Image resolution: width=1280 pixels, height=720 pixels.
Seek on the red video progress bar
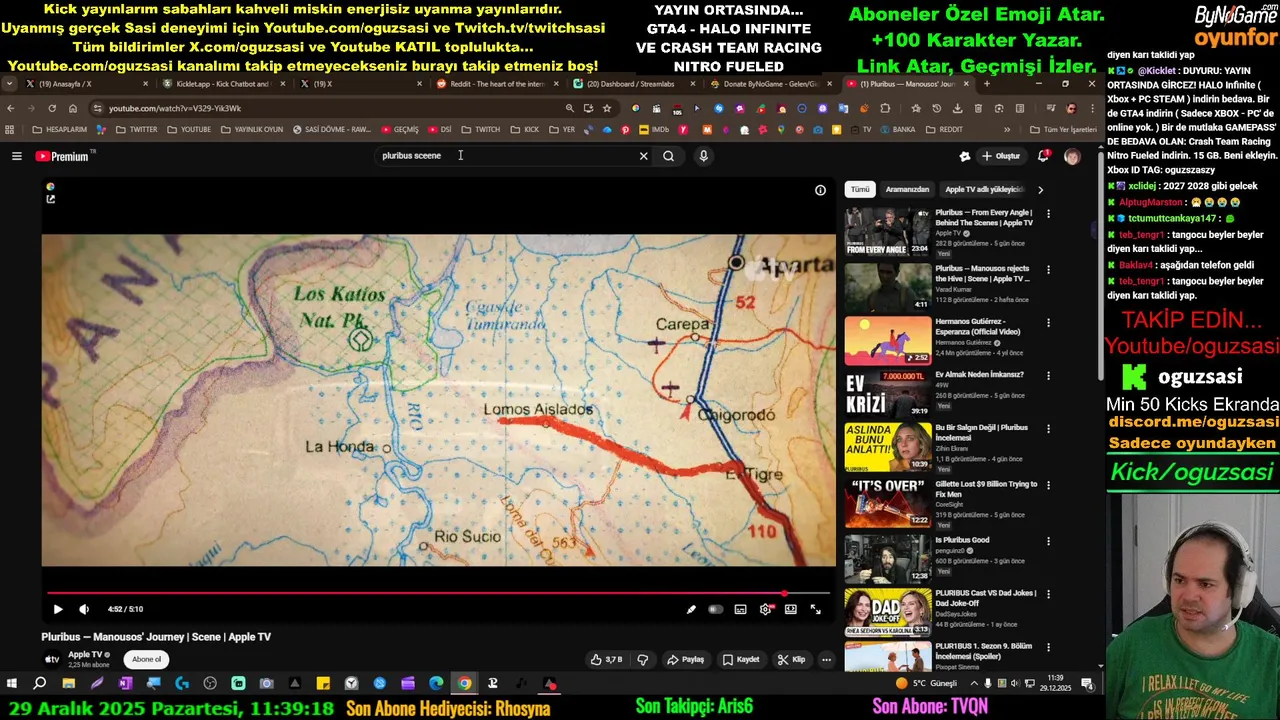coord(437,593)
